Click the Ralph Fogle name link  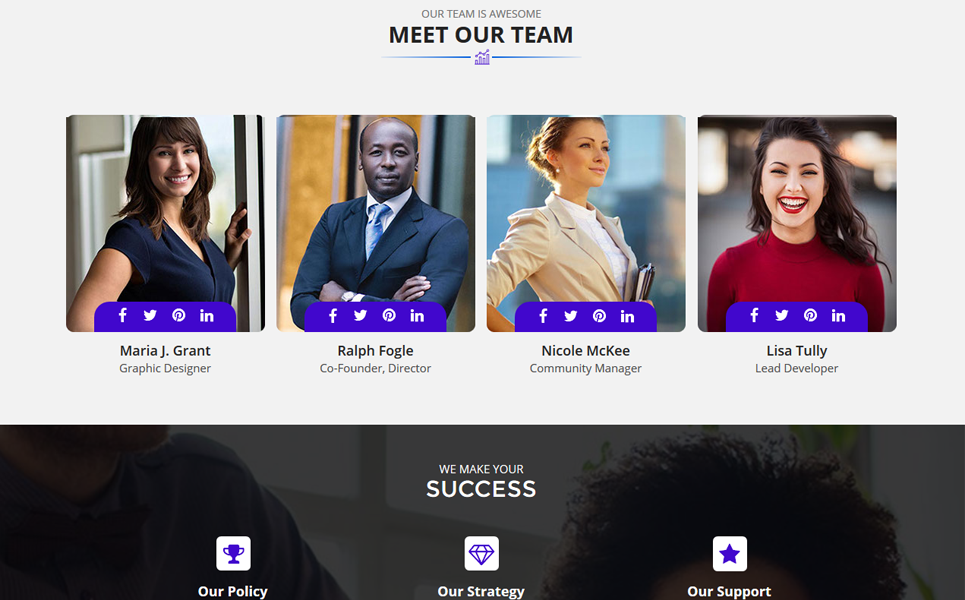click(375, 351)
